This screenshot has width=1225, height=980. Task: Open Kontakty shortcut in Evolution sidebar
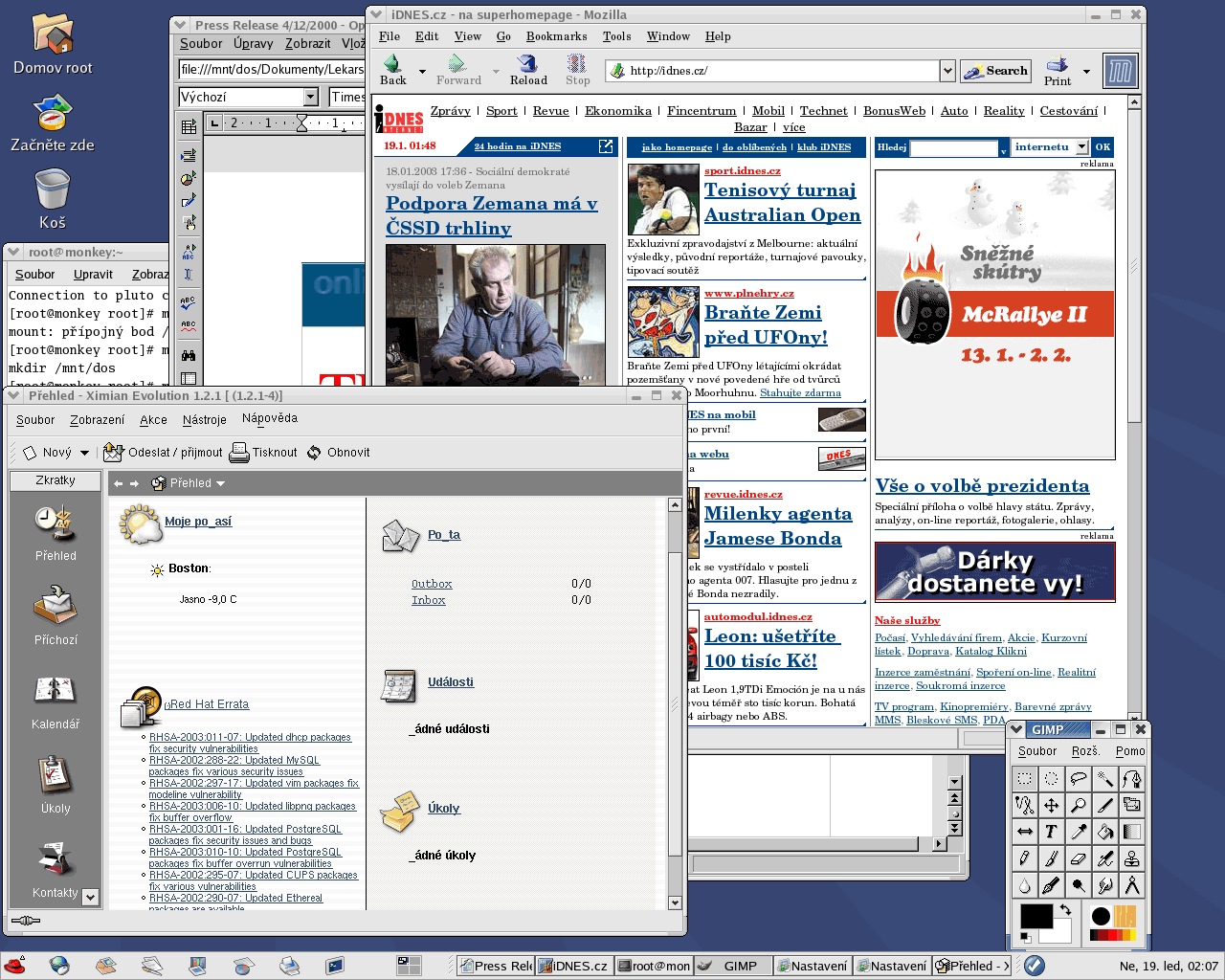click(x=56, y=870)
